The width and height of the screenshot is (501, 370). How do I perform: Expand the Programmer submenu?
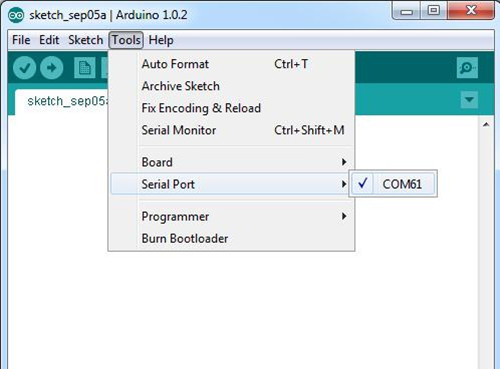[x=232, y=216]
